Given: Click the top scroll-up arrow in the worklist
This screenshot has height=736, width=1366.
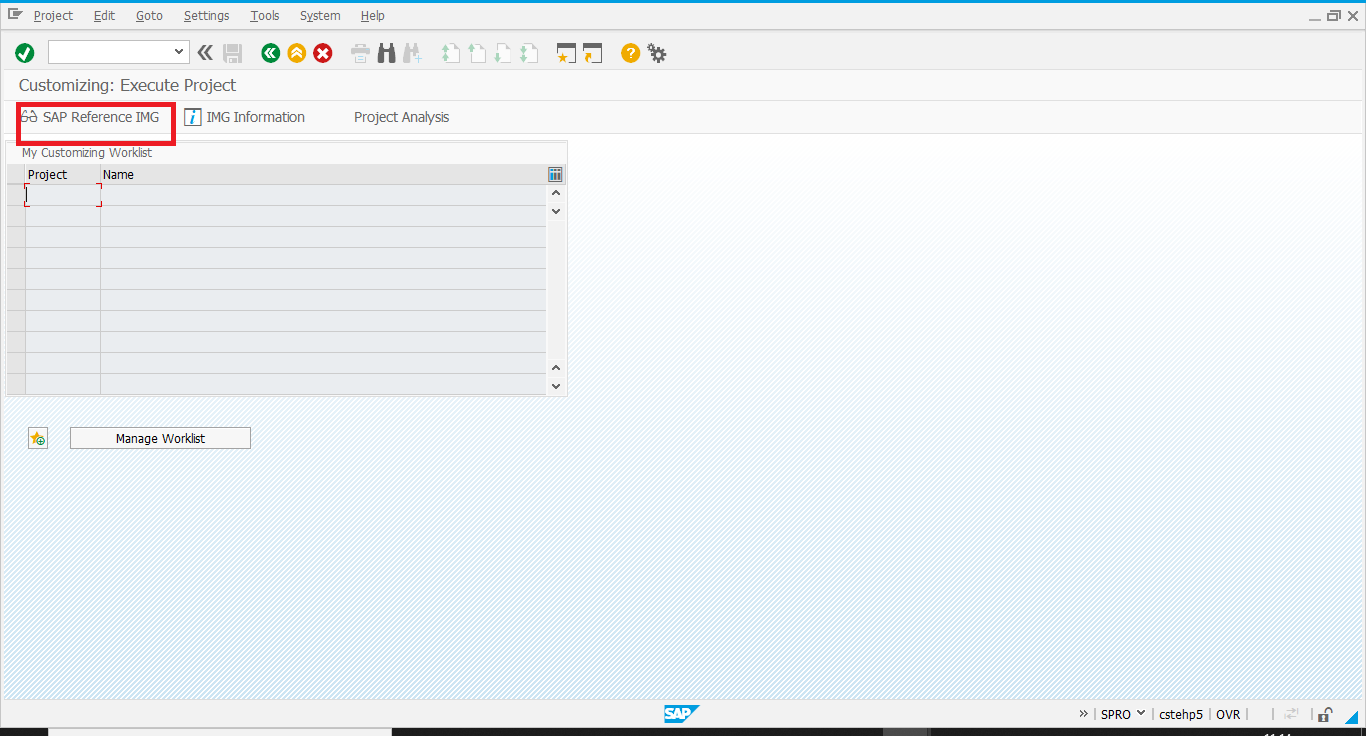Looking at the screenshot, I should [x=556, y=193].
